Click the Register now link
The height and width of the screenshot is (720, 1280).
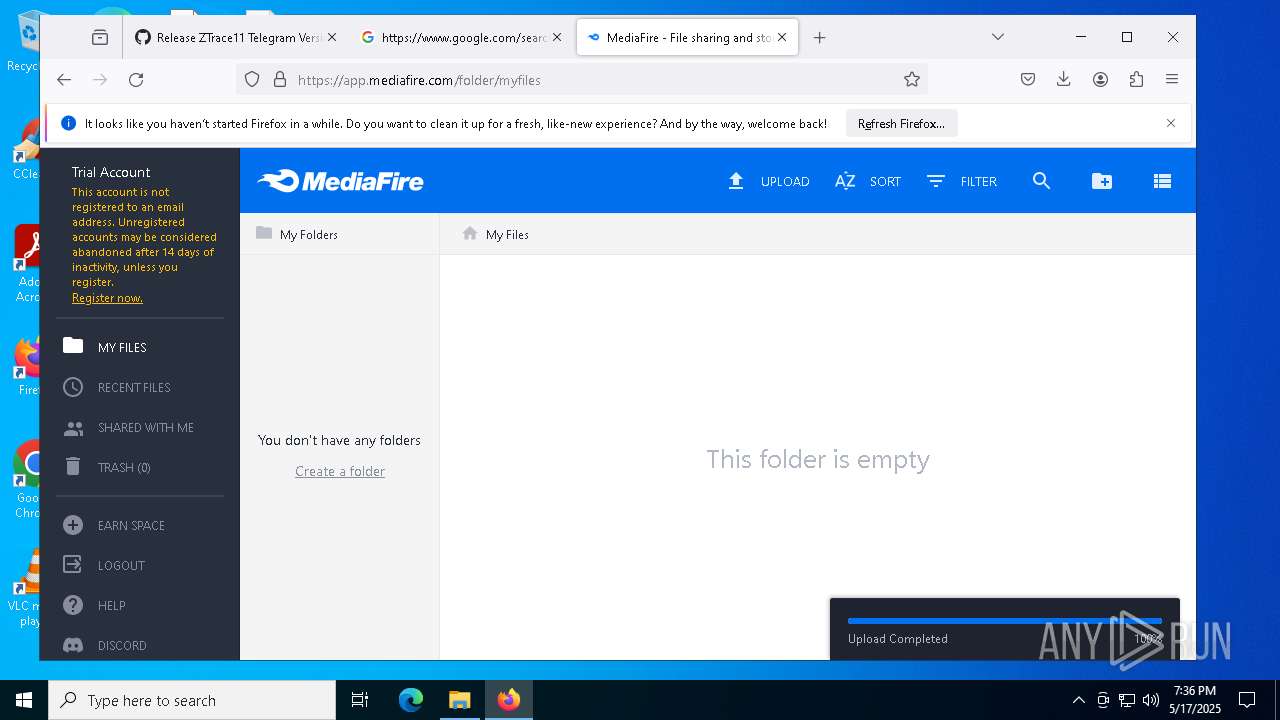tap(107, 298)
